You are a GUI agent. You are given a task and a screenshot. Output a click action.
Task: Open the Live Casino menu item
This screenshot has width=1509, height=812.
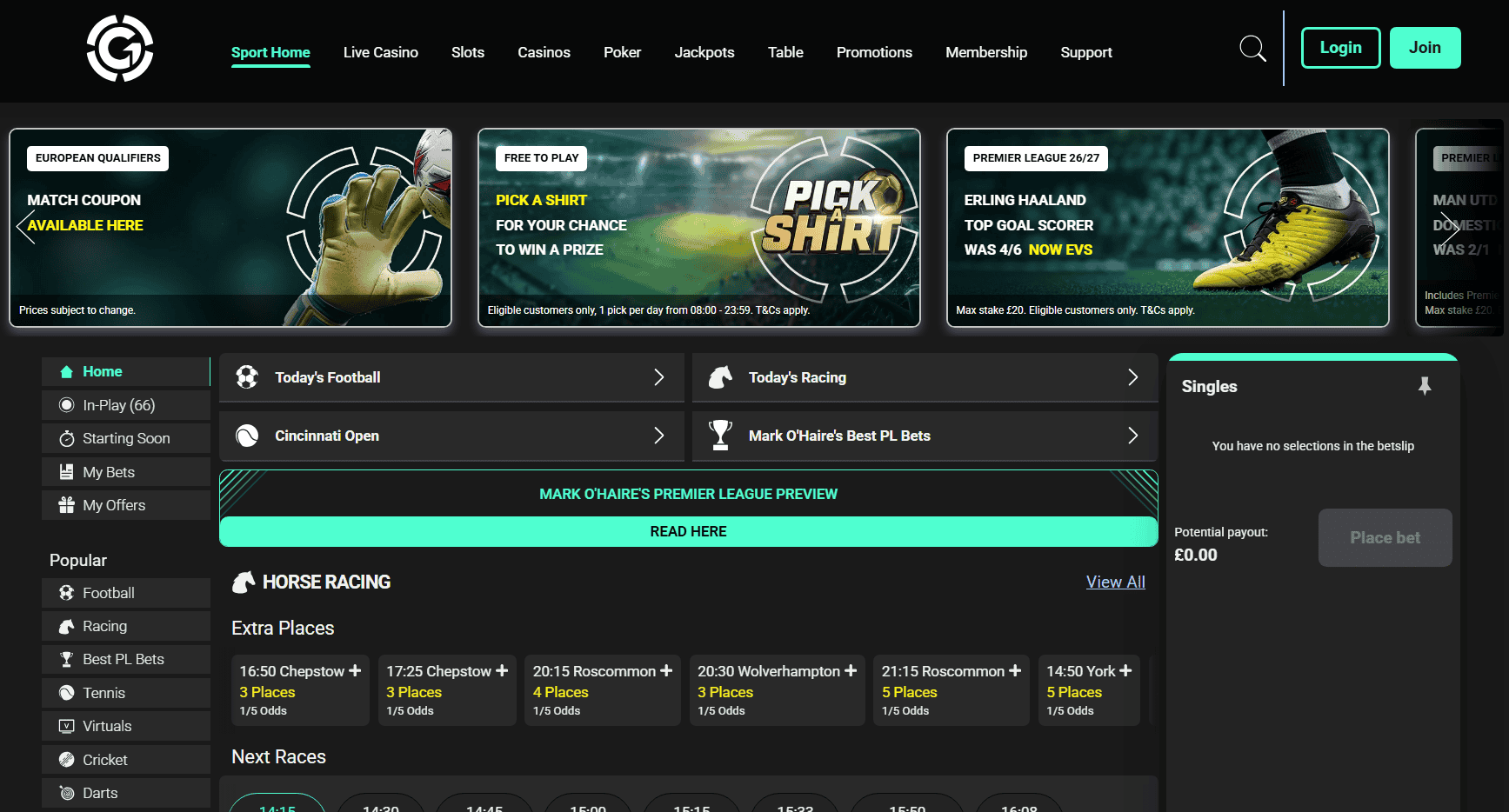pos(381,52)
